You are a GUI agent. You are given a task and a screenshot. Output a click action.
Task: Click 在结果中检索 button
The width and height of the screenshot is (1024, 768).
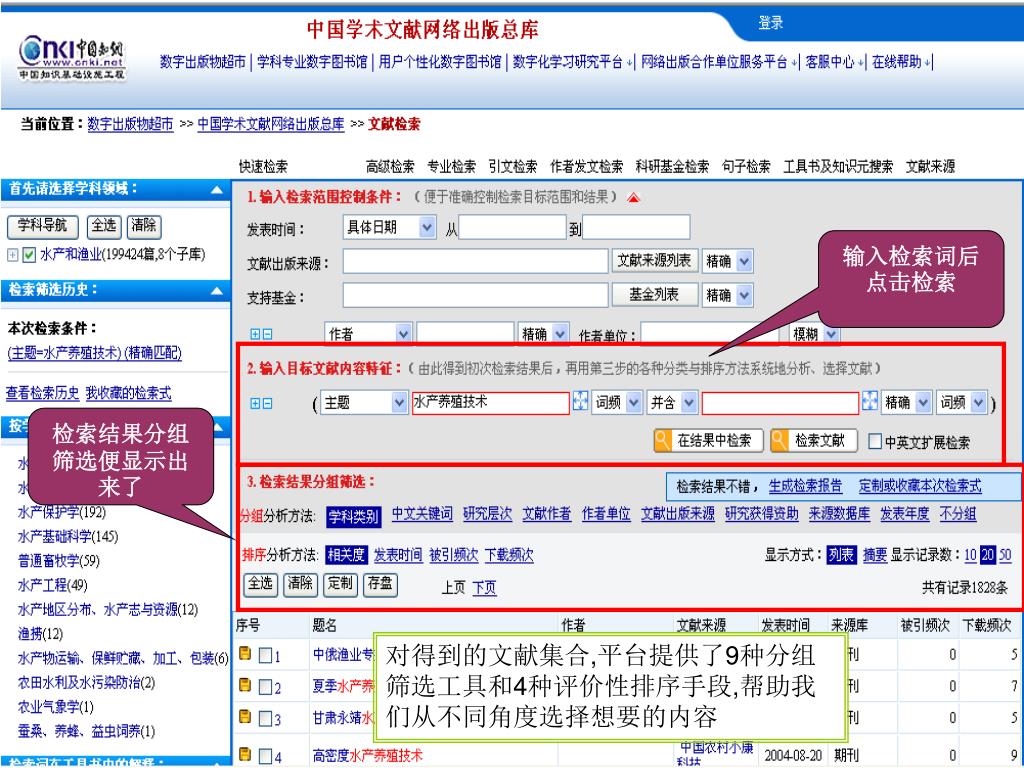[708, 441]
